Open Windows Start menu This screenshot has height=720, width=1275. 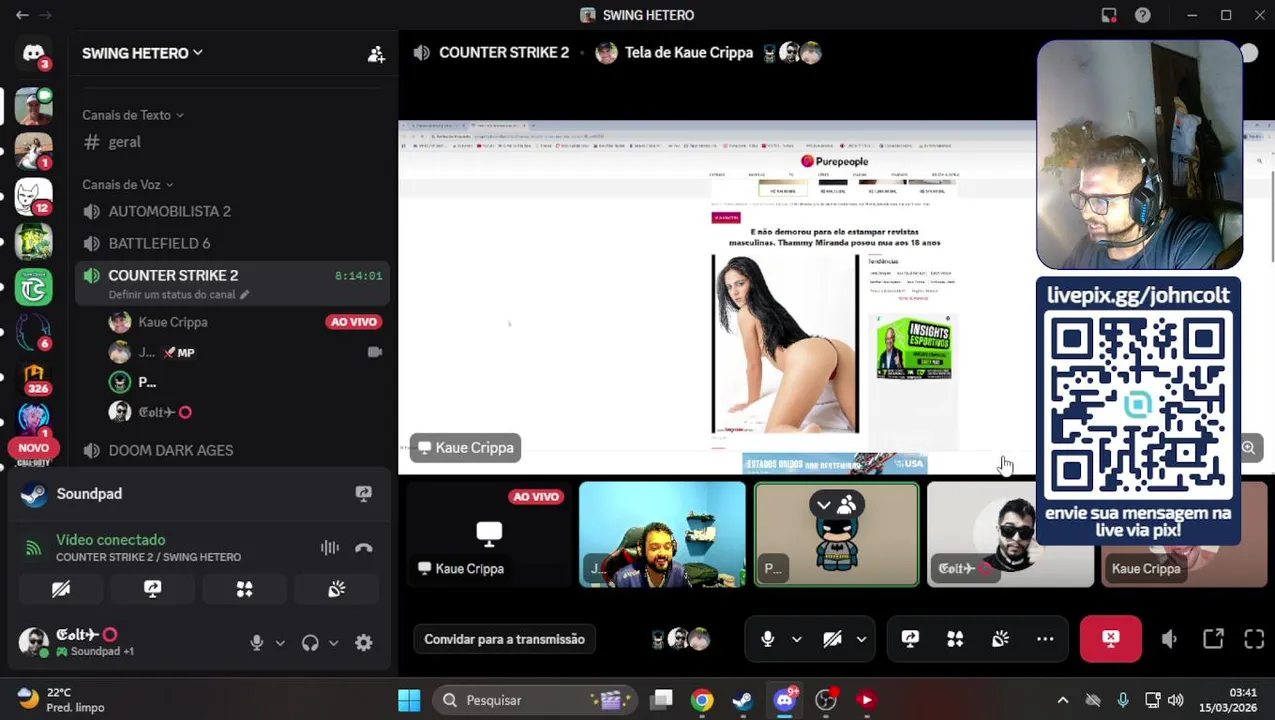[x=409, y=700]
